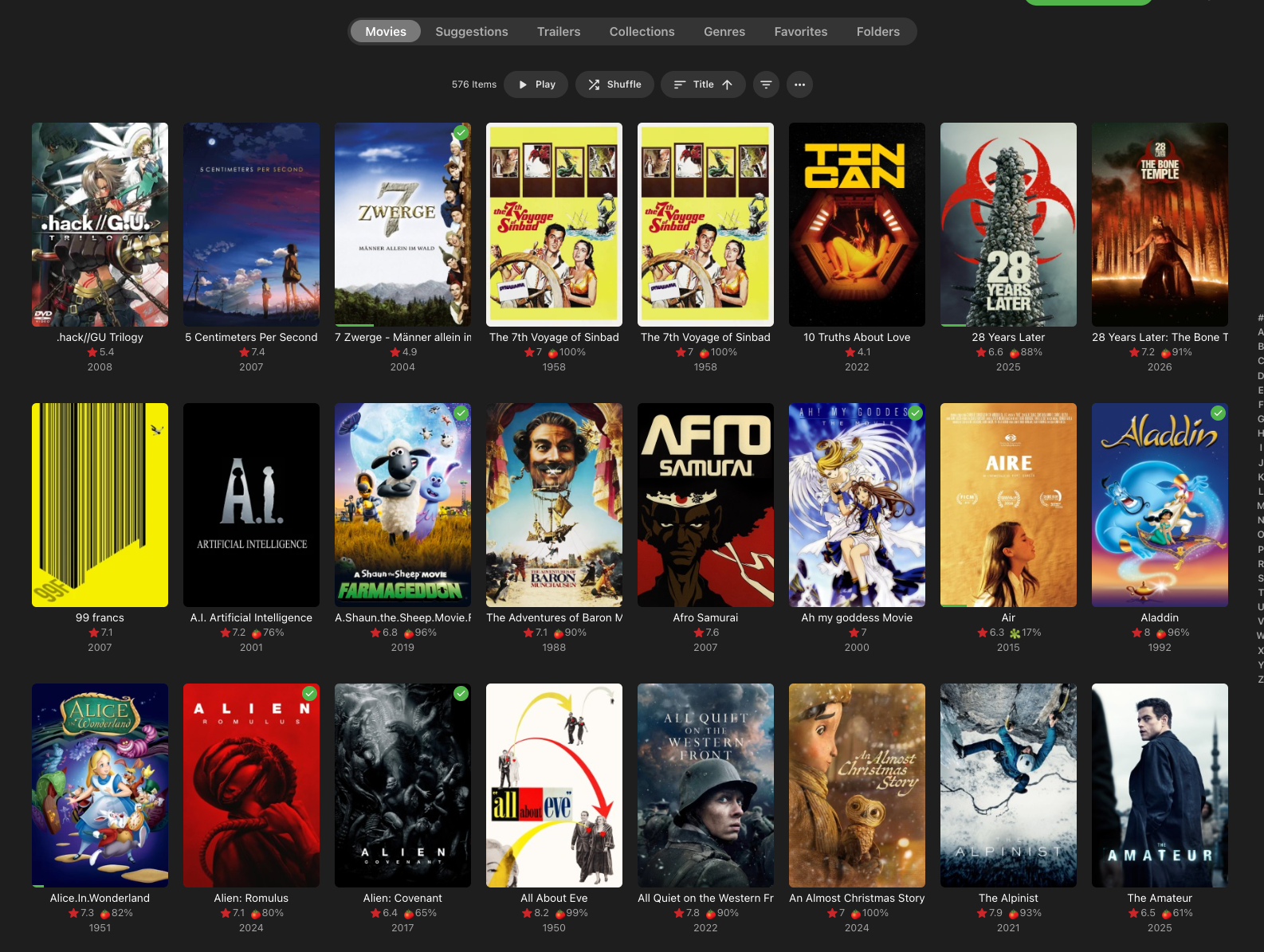Screen dimensions: 1264x952
Task: Toggle watched badge on Alien Romulus poster
Action: click(309, 694)
